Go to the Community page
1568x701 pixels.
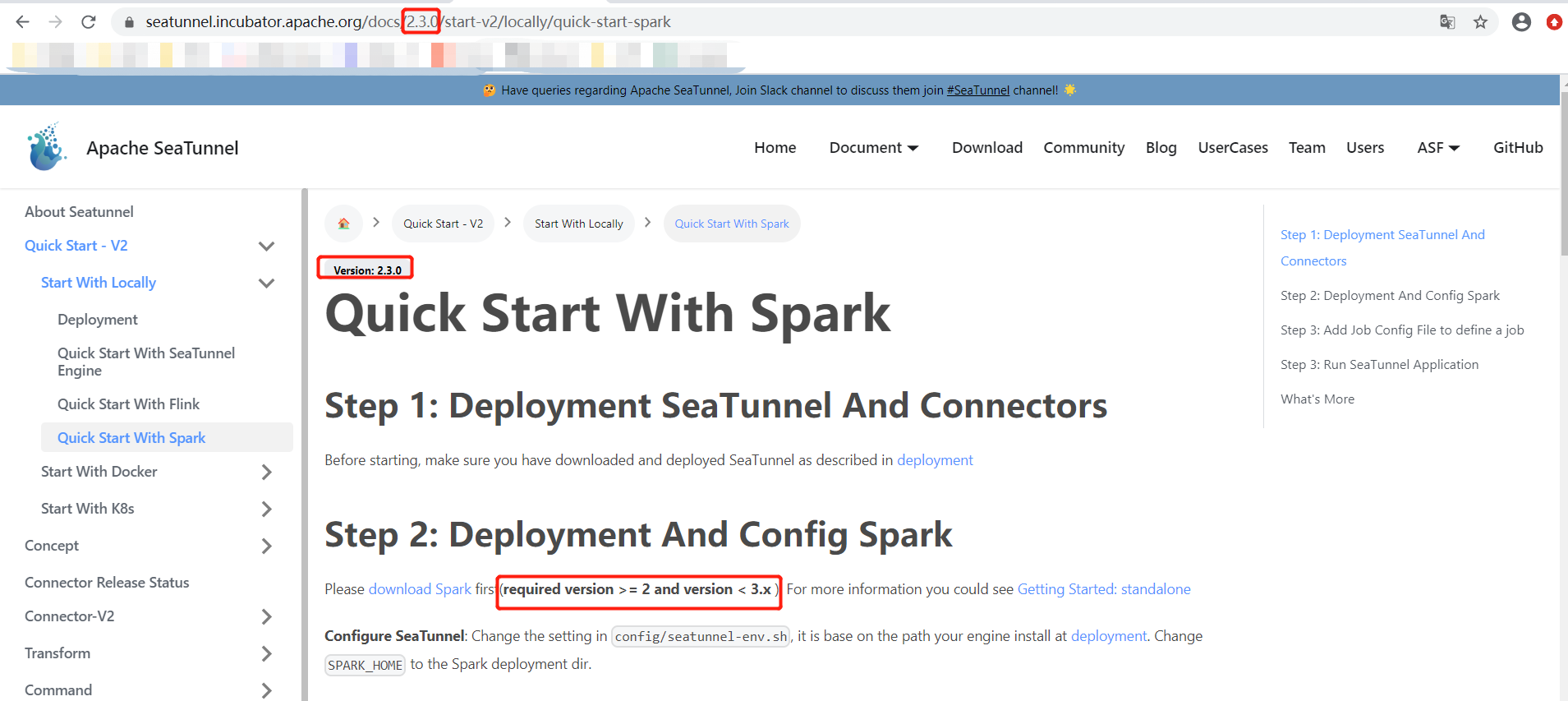(x=1084, y=147)
